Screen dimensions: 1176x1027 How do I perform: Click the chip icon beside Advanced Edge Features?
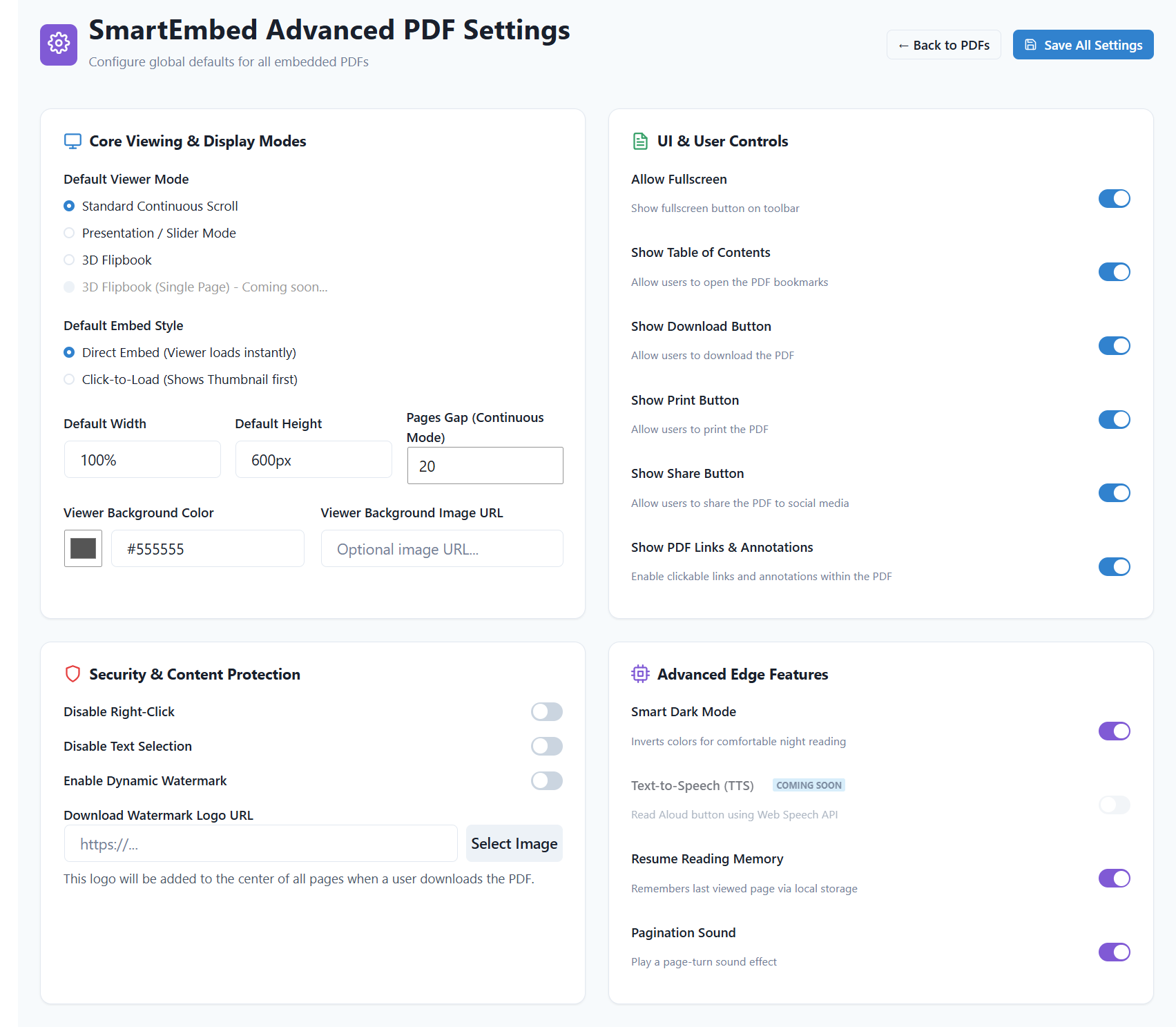640,674
